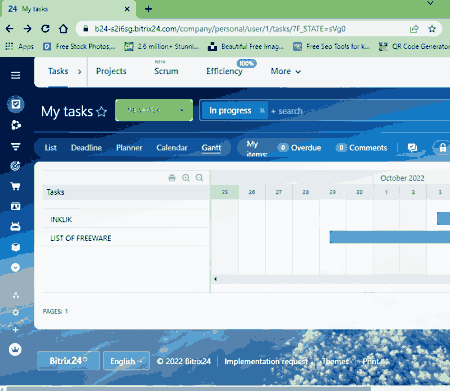Open Implementation request link
This screenshot has height=391, width=450.
point(266,361)
